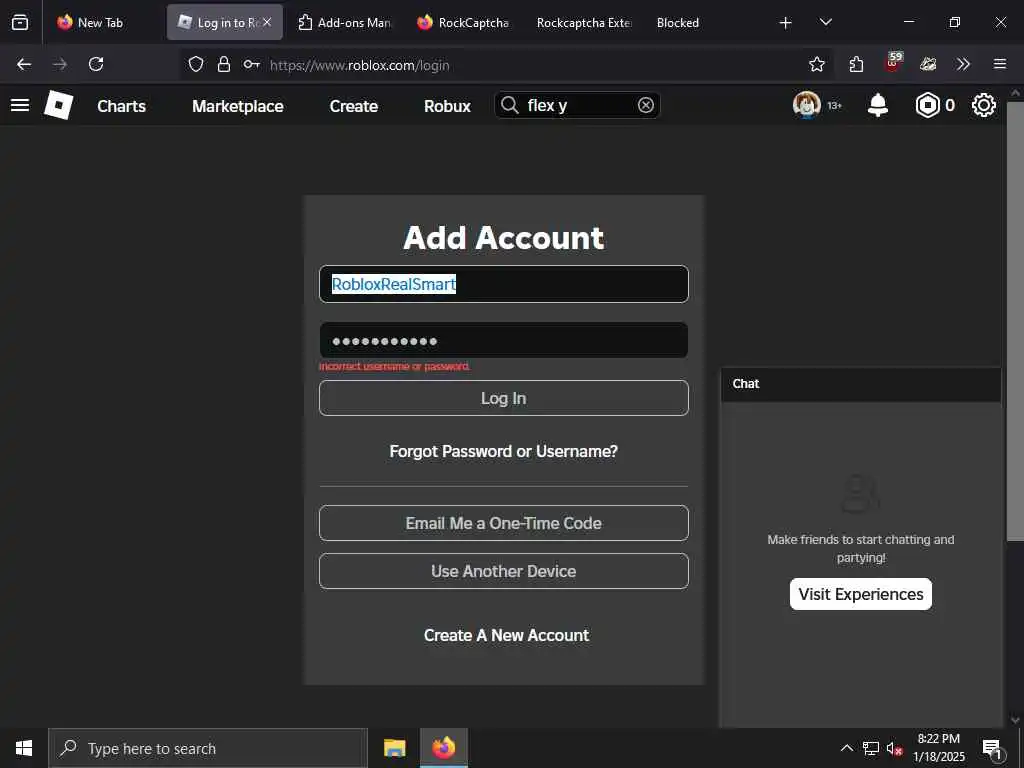Open Robux balance icon
The width and height of the screenshot is (1024, 768).
tap(927, 105)
